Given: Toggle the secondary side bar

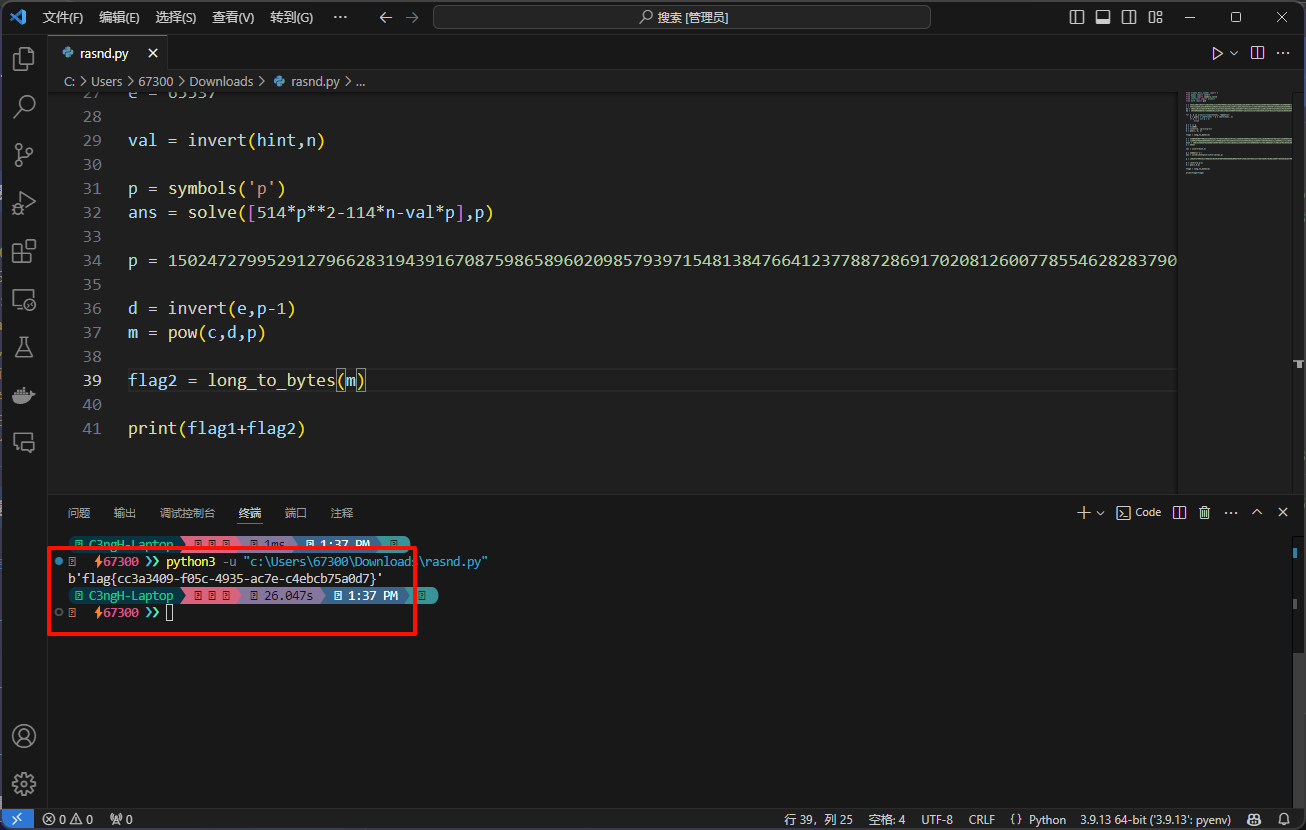Looking at the screenshot, I should click(x=1129, y=17).
